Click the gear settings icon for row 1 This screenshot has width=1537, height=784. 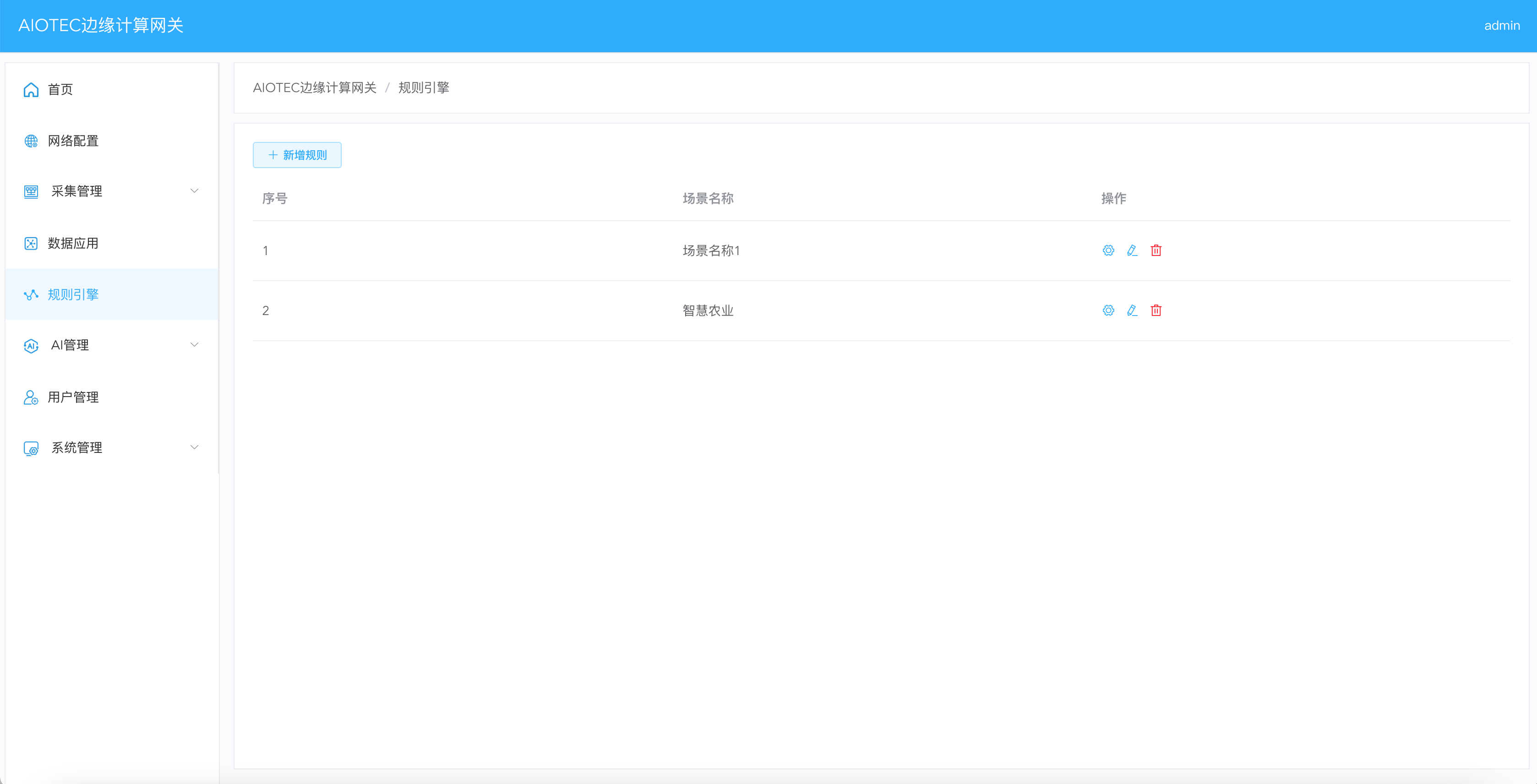pos(1108,250)
